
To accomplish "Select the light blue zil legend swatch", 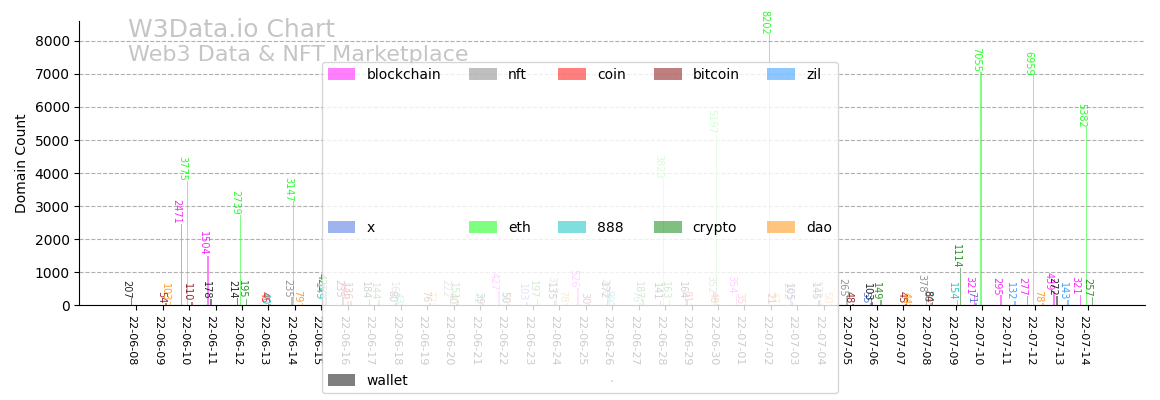I will point(781,74).
